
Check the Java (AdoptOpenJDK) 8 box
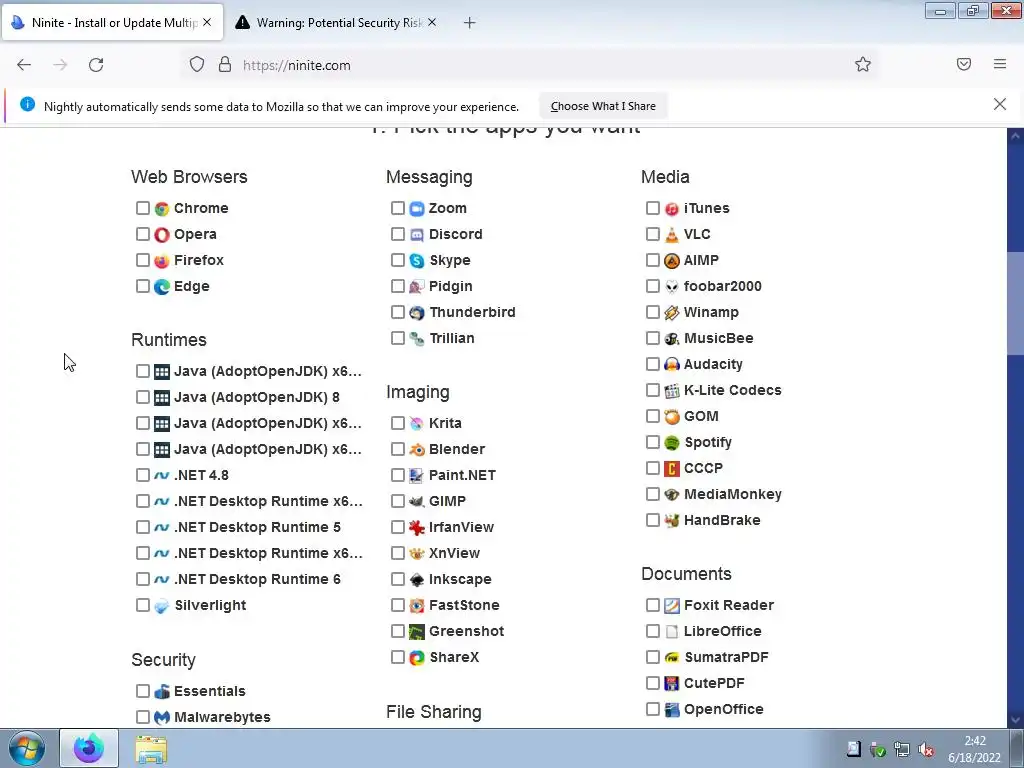coord(142,397)
